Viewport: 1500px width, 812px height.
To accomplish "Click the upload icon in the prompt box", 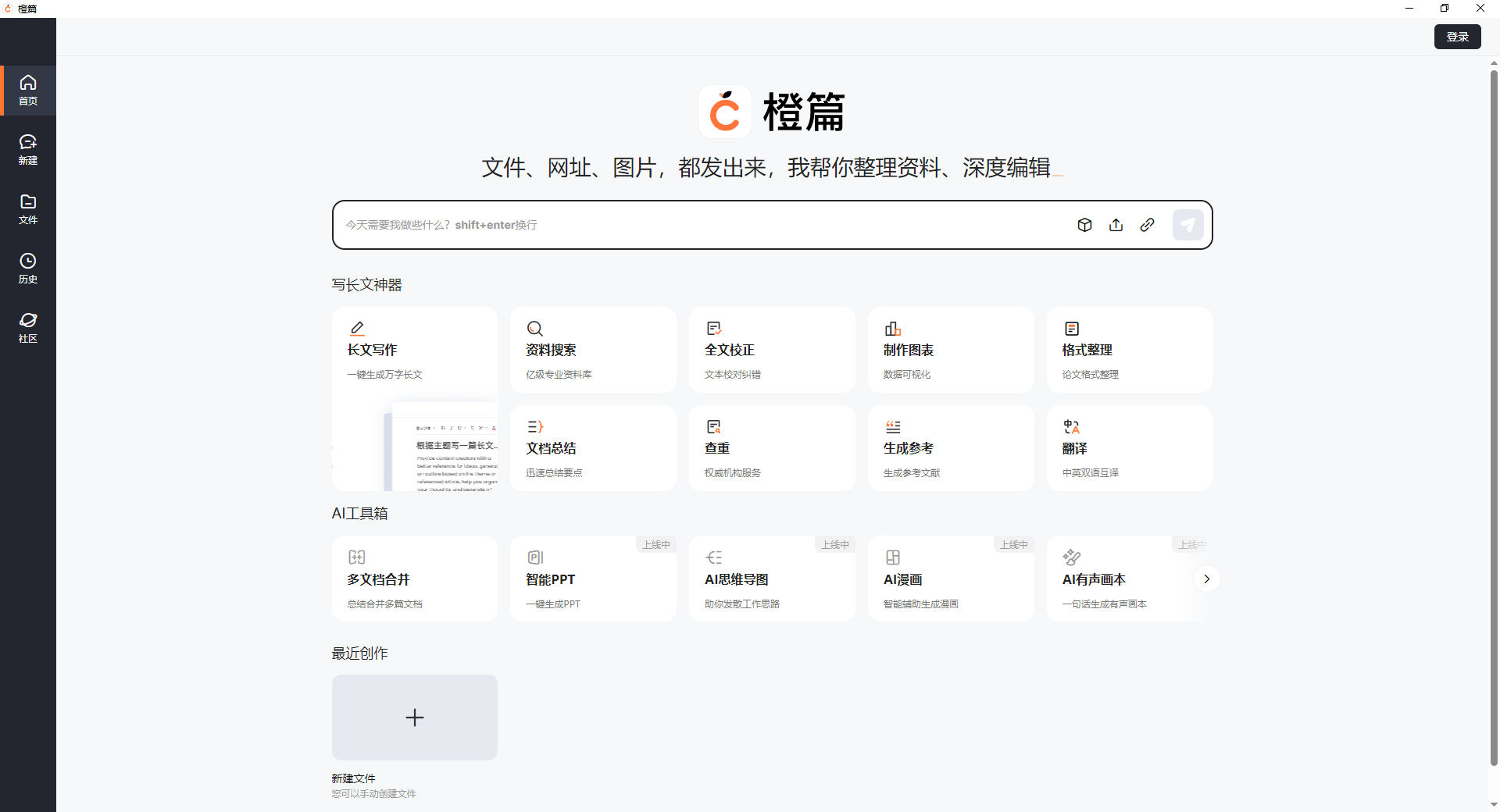I will 1116,225.
